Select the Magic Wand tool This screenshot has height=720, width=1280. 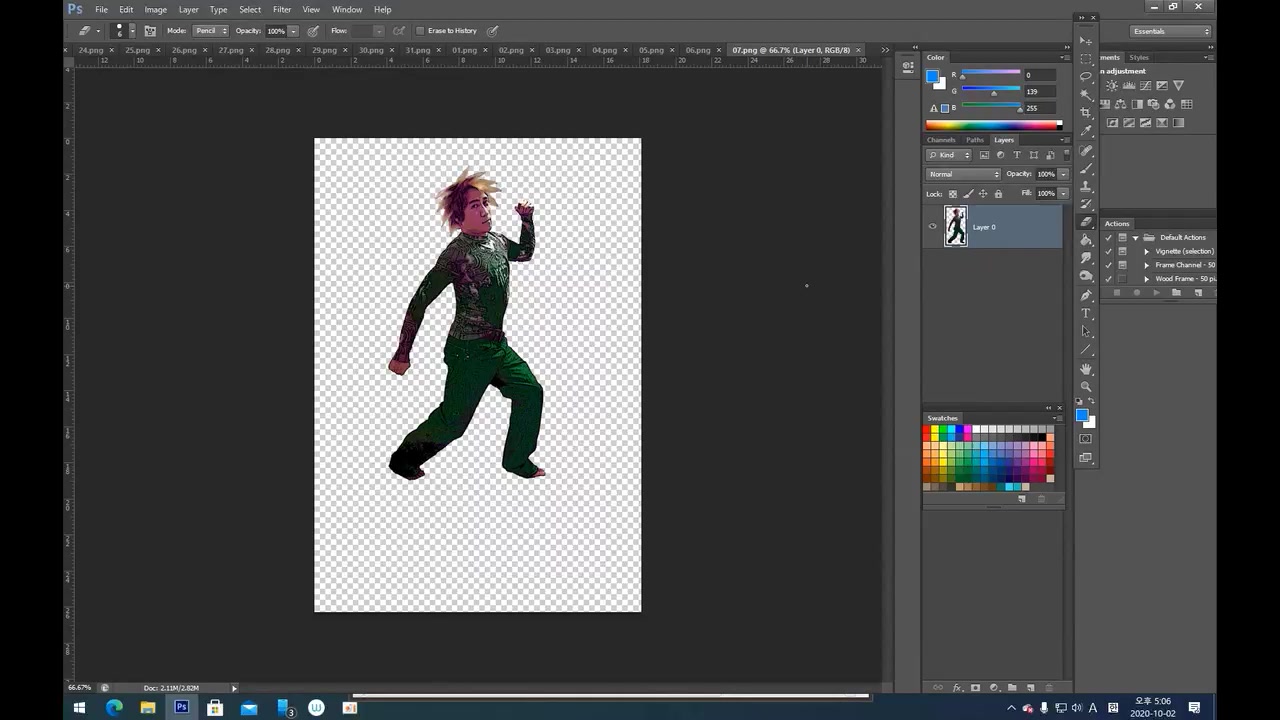pos(1086,95)
